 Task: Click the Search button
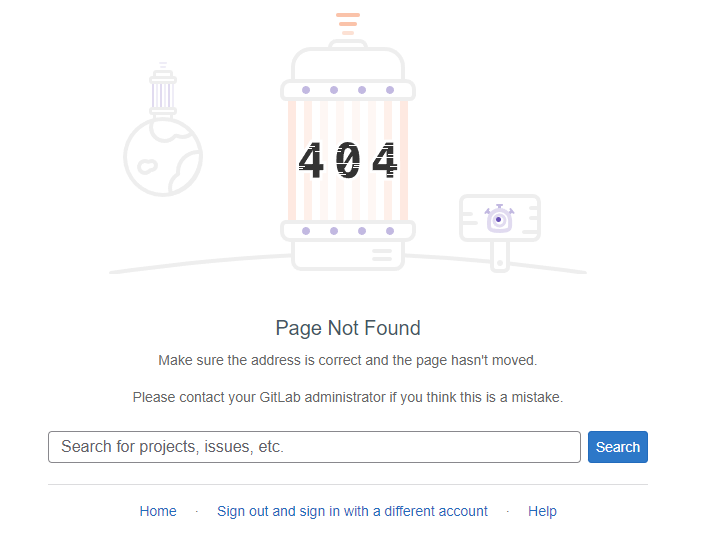pyautogui.click(x=618, y=447)
